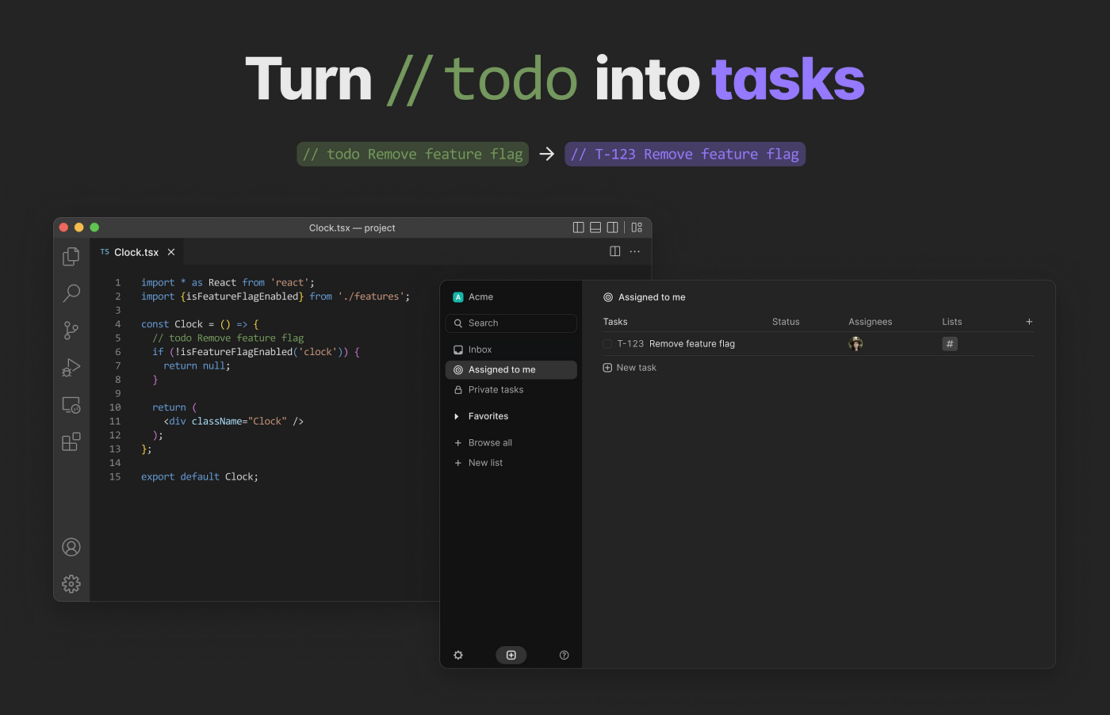Toggle the primary sidebar layout button
1110x715 pixels.
[x=578, y=228]
